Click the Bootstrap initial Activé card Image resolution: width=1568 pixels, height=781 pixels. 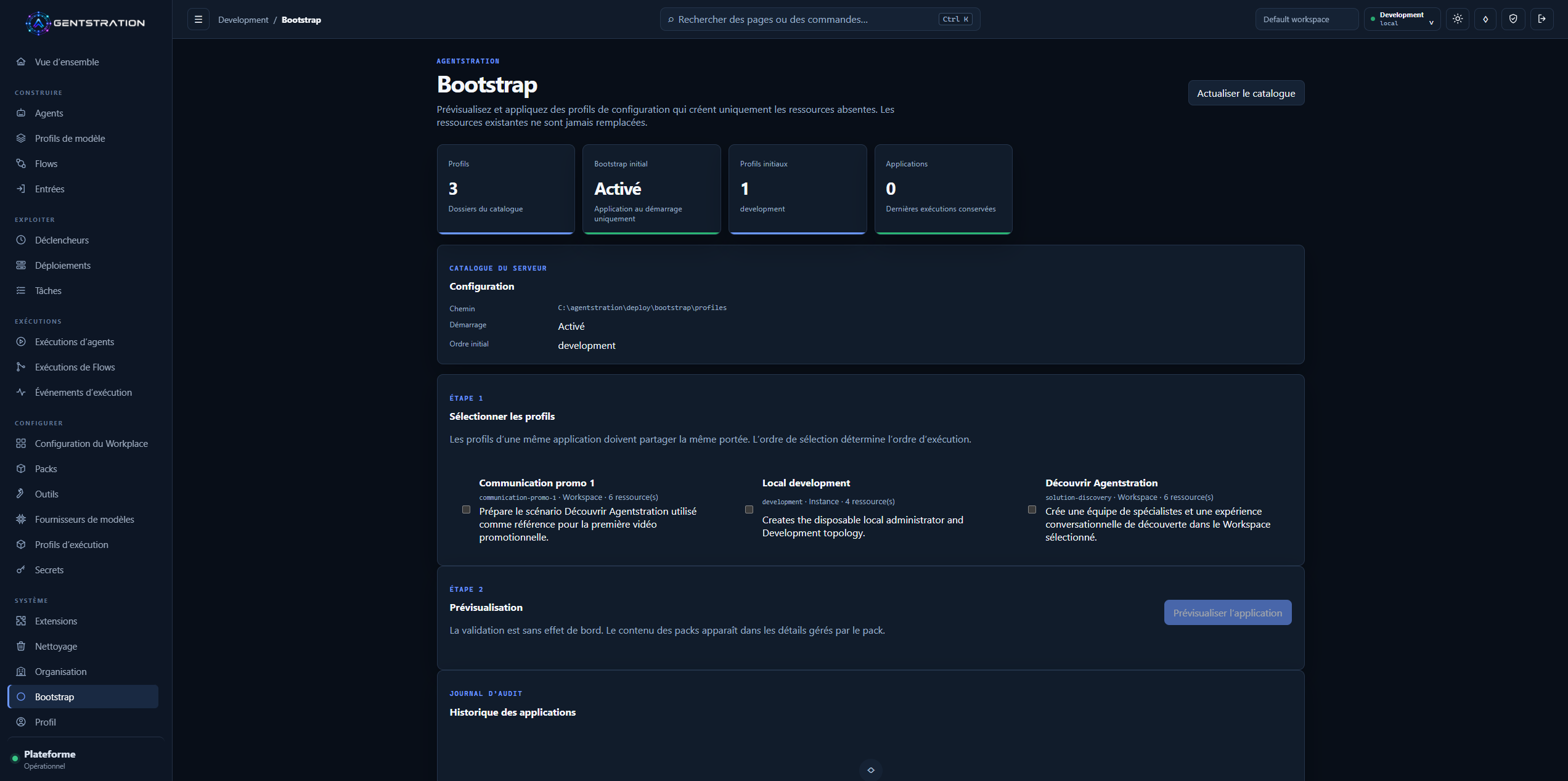coord(651,189)
